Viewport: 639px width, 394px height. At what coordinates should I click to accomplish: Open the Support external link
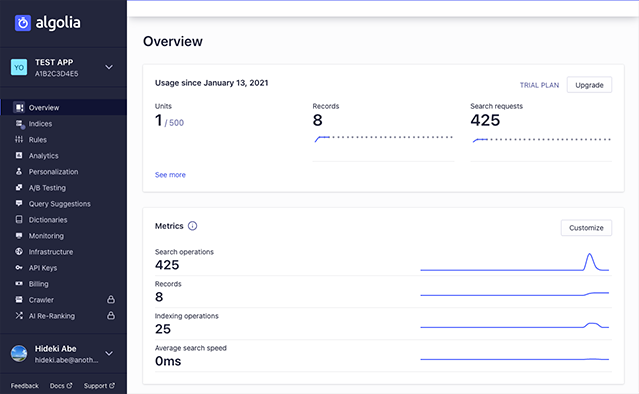[x=99, y=385]
